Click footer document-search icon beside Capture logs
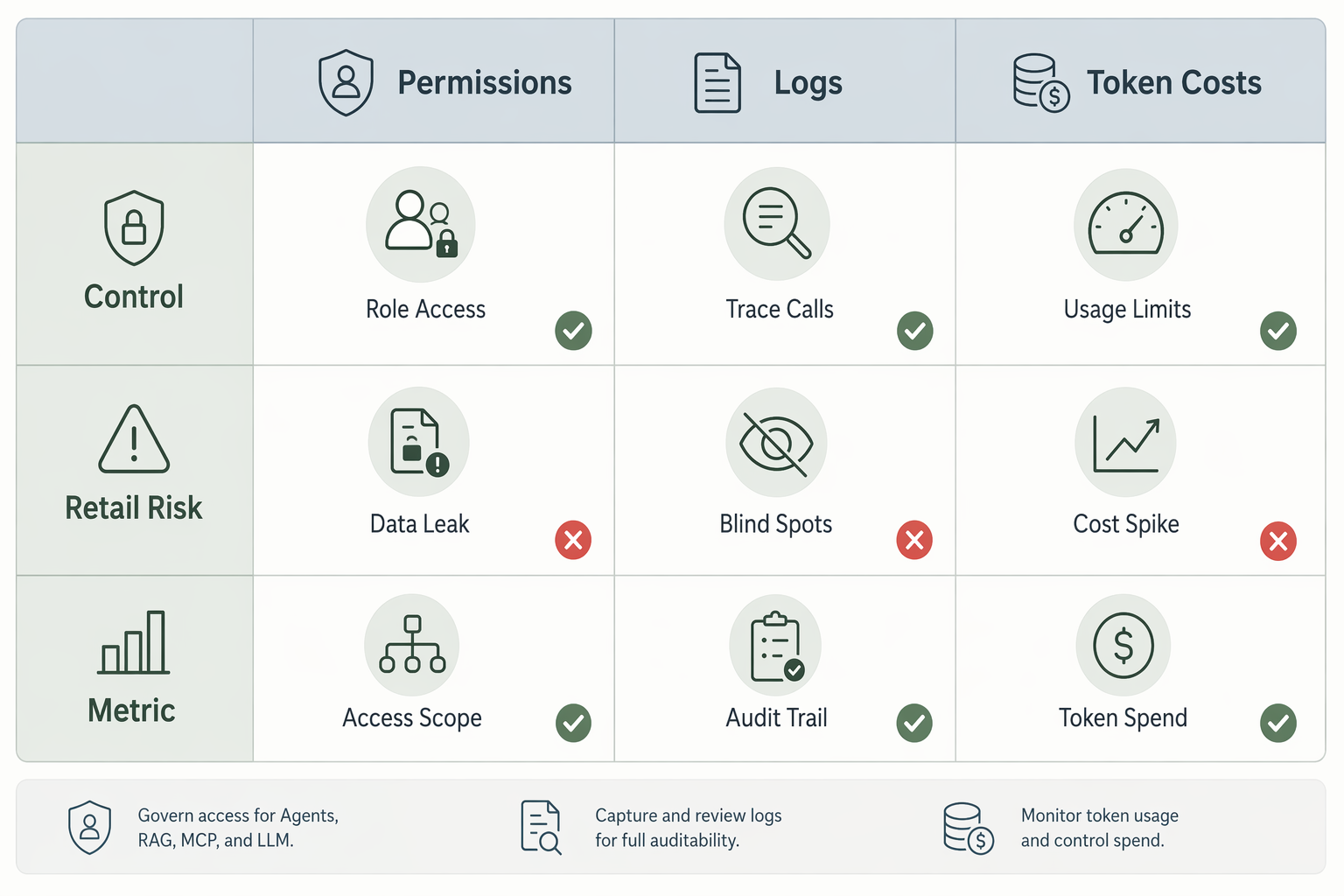1344x896 pixels. [x=542, y=827]
